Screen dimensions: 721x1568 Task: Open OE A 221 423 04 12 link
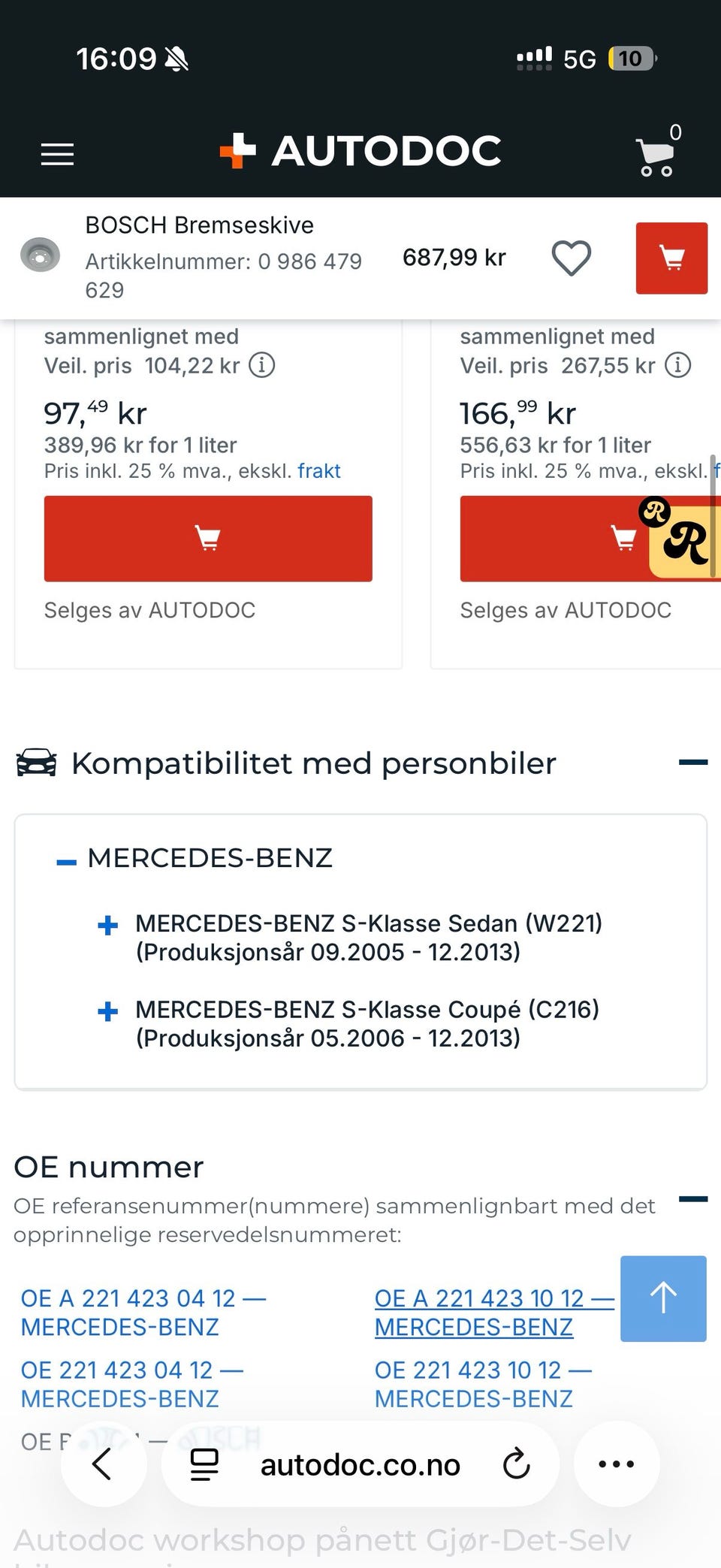point(143,1313)
